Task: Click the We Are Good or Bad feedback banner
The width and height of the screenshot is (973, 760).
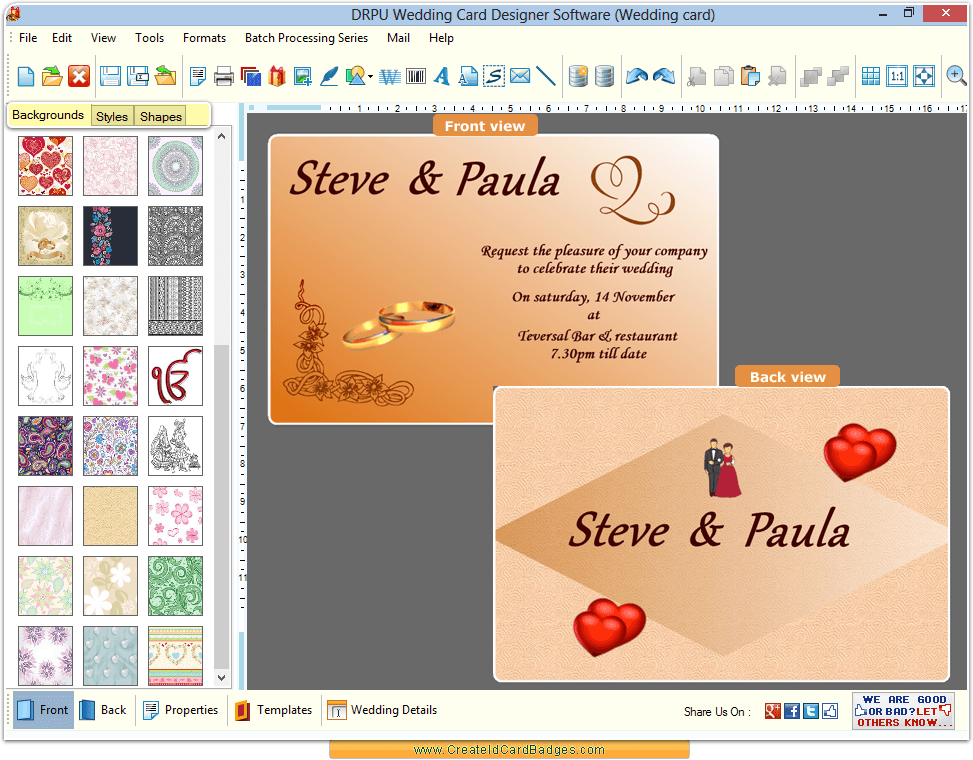Action: click(903, 711)
